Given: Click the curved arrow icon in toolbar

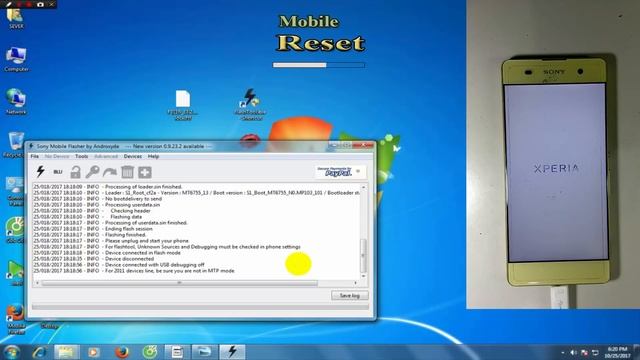Looking at the screenshot, I should point(110,172).
